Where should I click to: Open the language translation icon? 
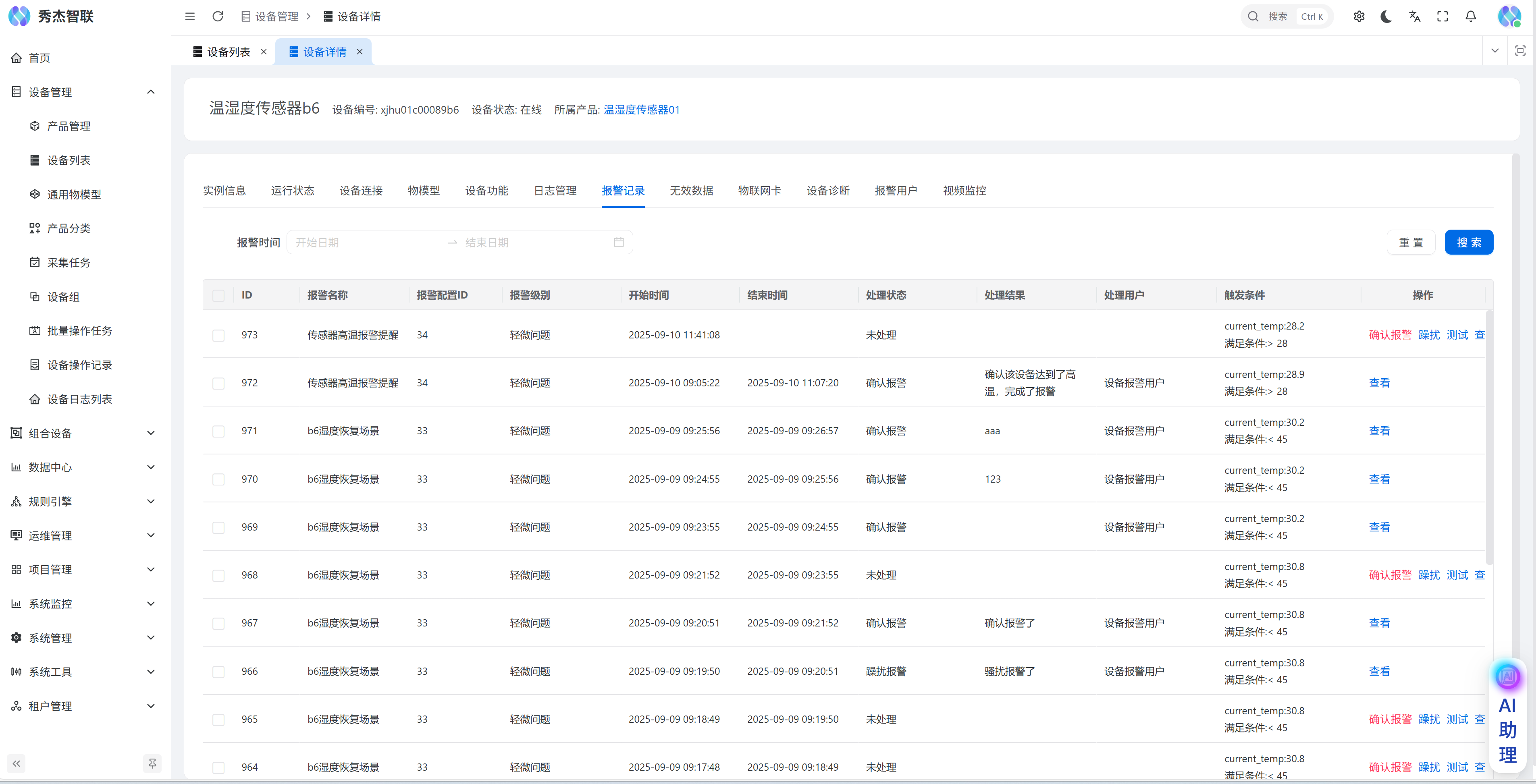point(1414,16)
